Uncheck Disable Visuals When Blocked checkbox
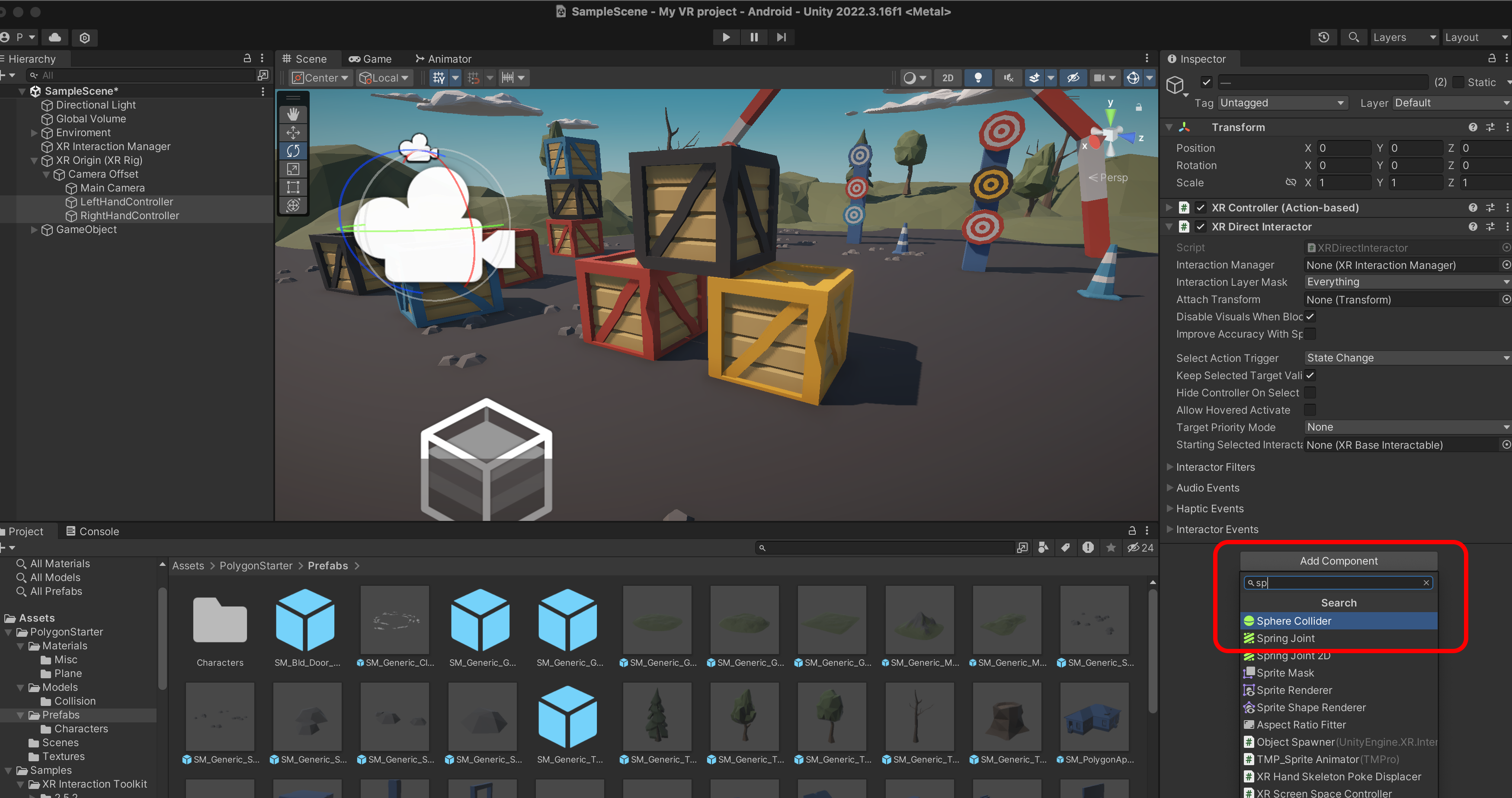This screenshot has width=1512, height=798. 1310,316
